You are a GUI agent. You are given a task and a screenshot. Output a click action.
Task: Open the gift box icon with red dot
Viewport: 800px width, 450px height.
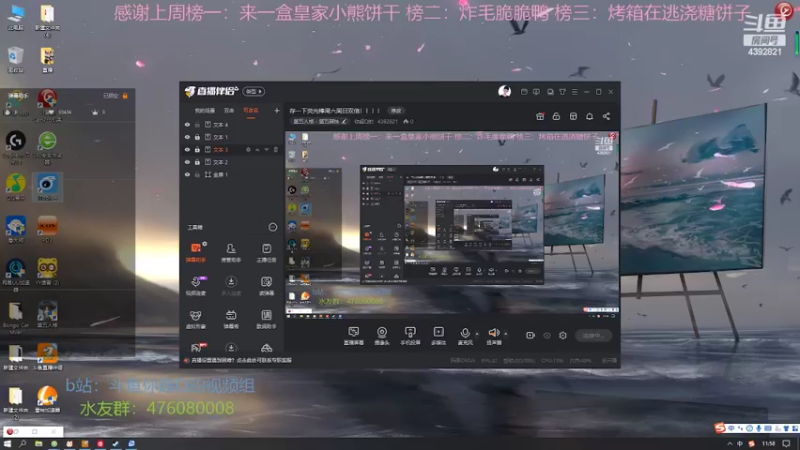(x=540, y=116)
